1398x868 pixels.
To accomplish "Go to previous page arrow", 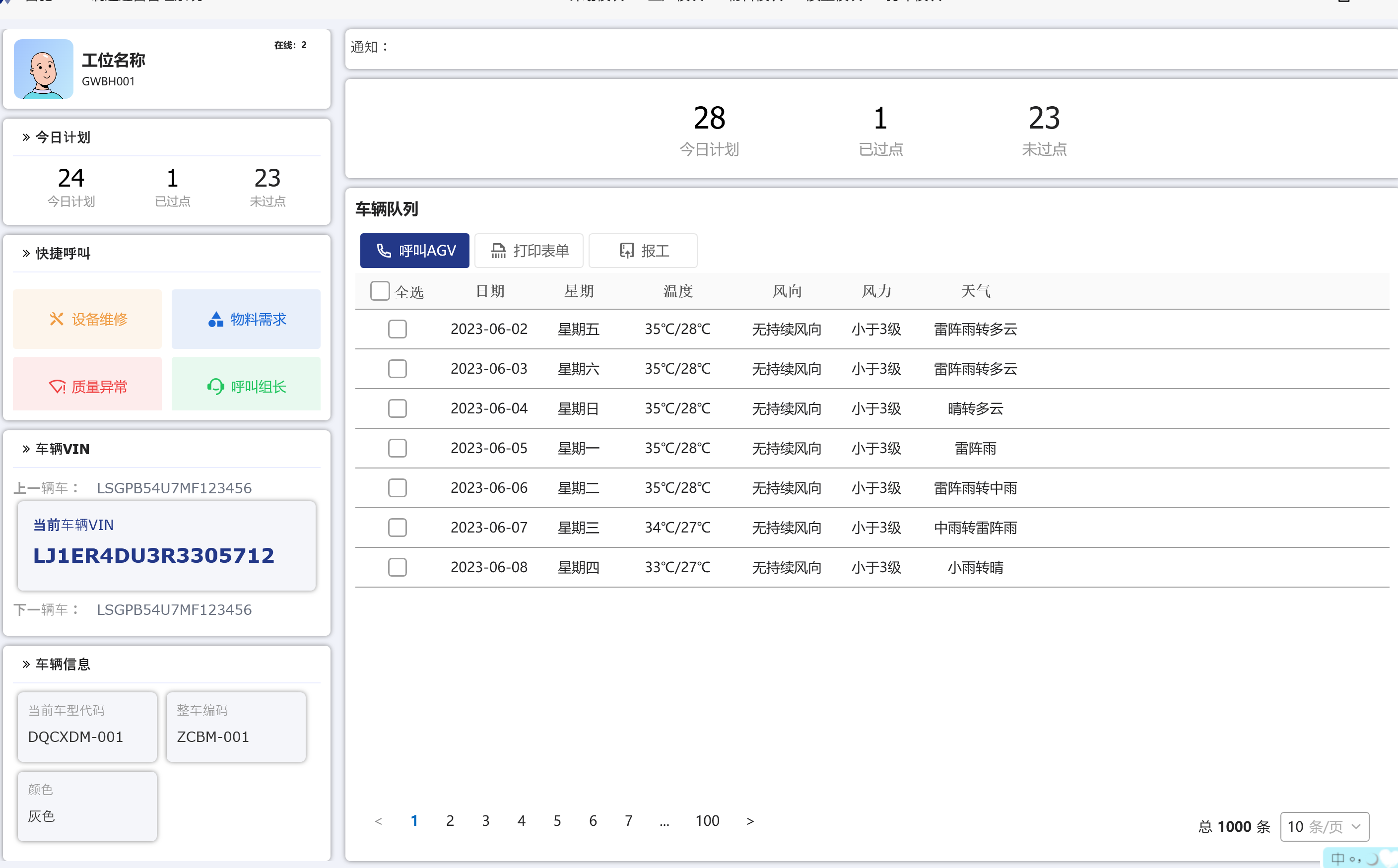I will click(378, 821).
